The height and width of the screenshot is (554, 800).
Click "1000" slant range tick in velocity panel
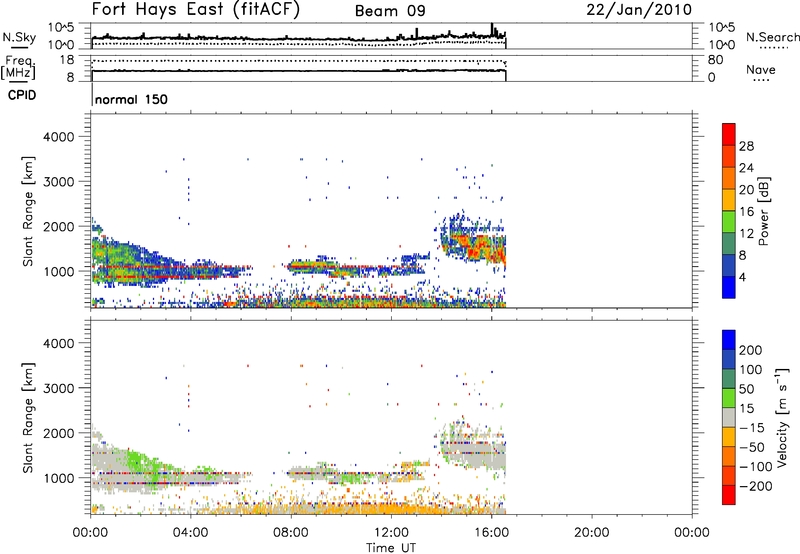(59, 478)
